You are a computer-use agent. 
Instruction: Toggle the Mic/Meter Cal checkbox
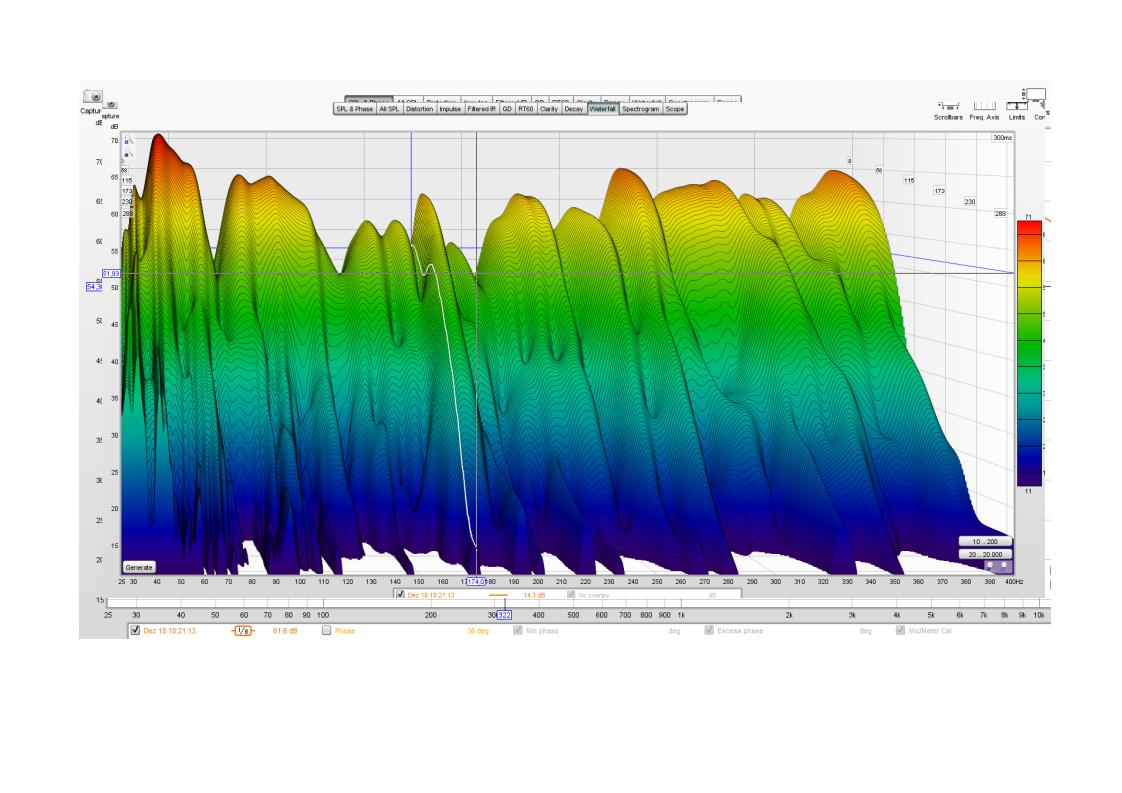(900, 631)
